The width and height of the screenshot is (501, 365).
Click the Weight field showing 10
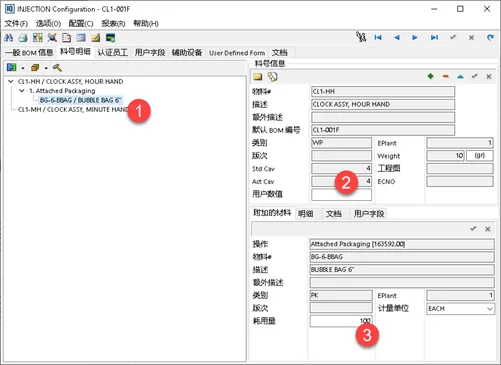tap(446, 155)
